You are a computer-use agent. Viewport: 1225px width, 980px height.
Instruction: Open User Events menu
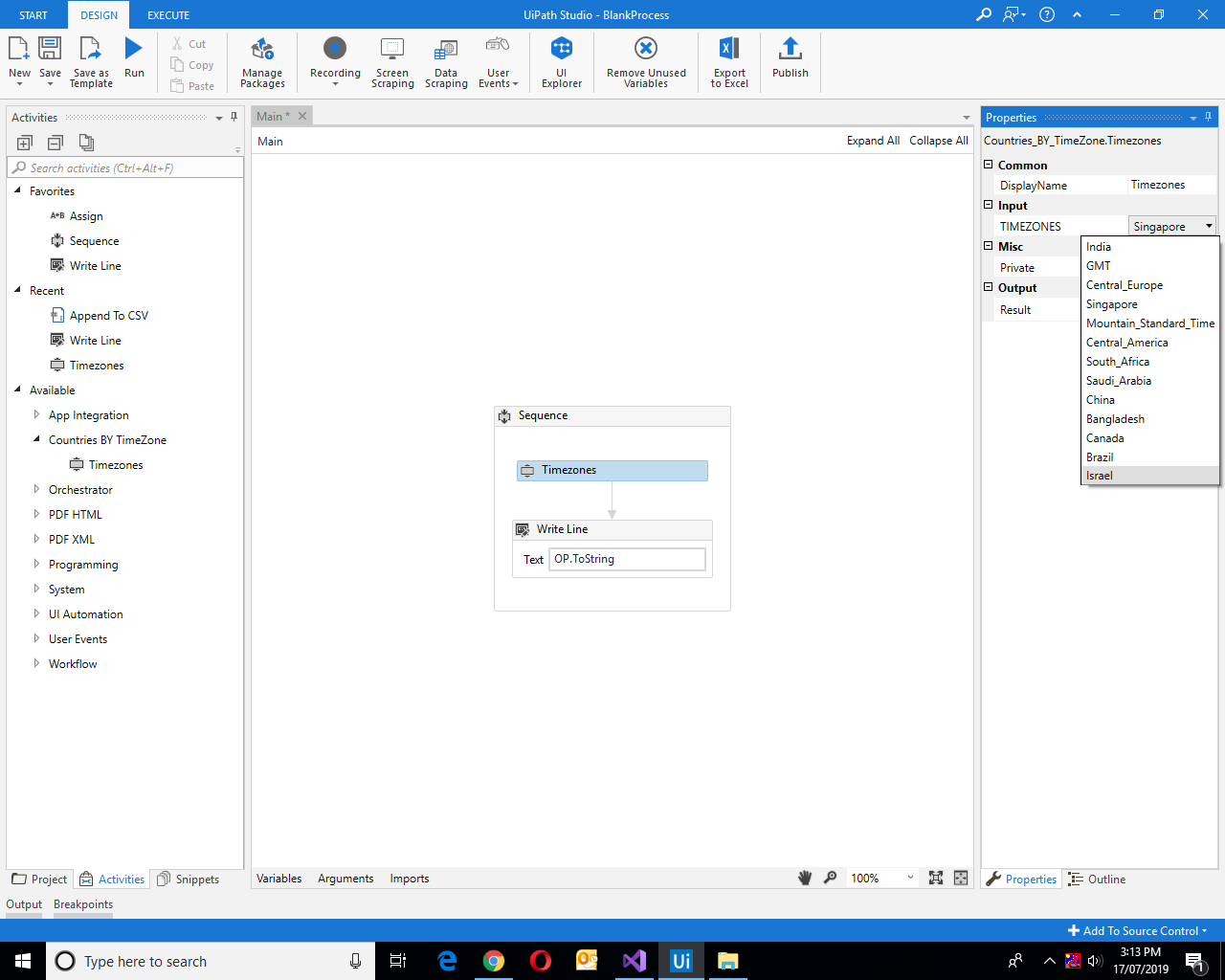498,62
